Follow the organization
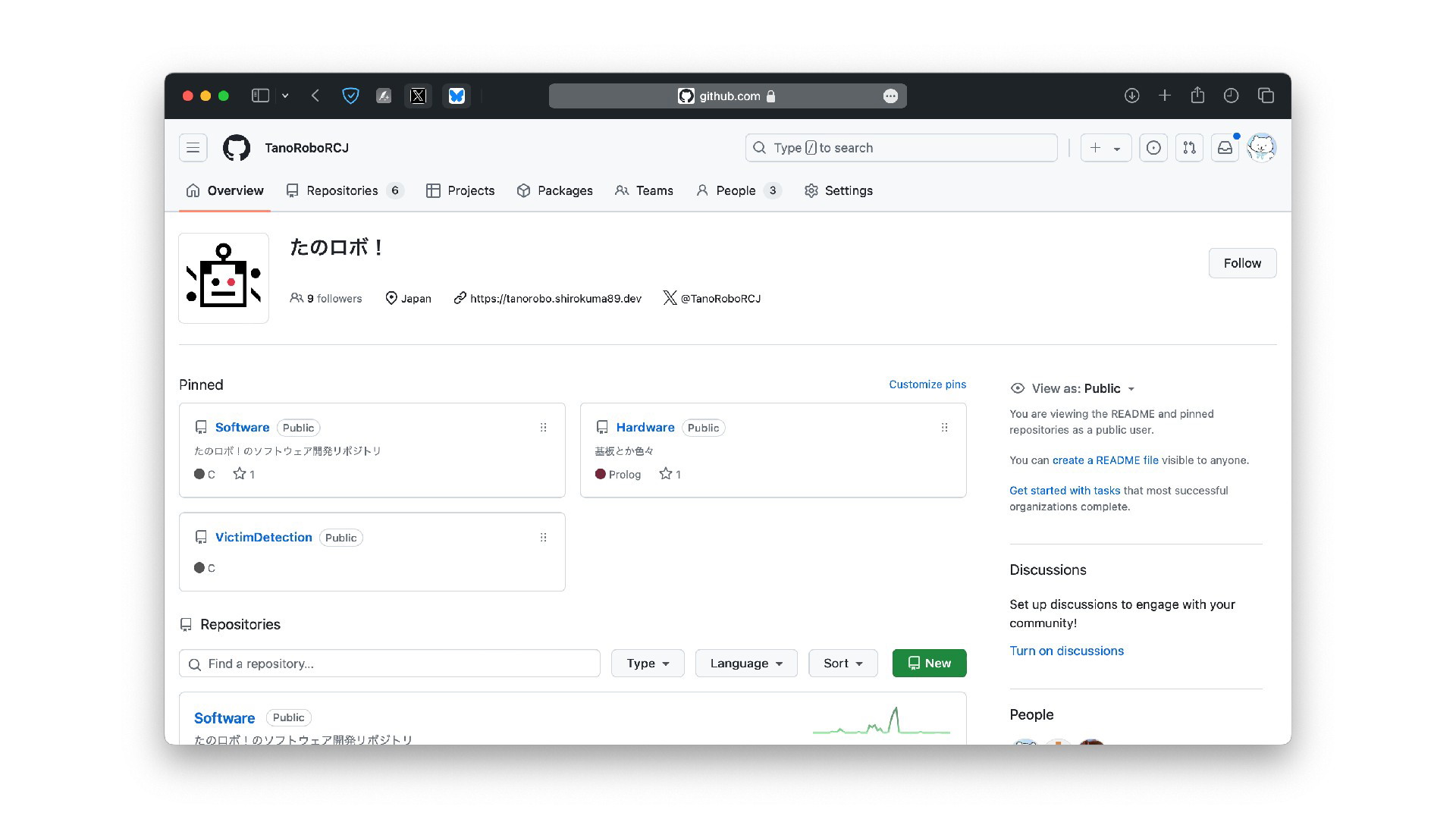The image size is (1456, 819). point(1242,263)
